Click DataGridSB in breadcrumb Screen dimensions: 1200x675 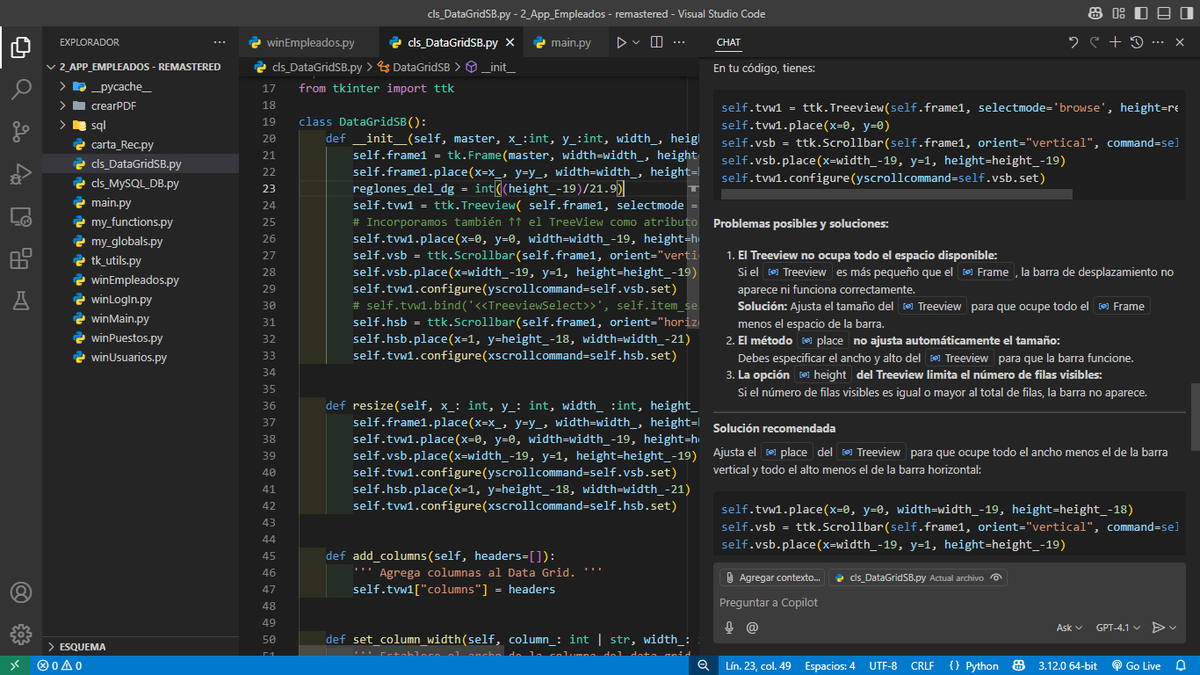tap(421, 67)
